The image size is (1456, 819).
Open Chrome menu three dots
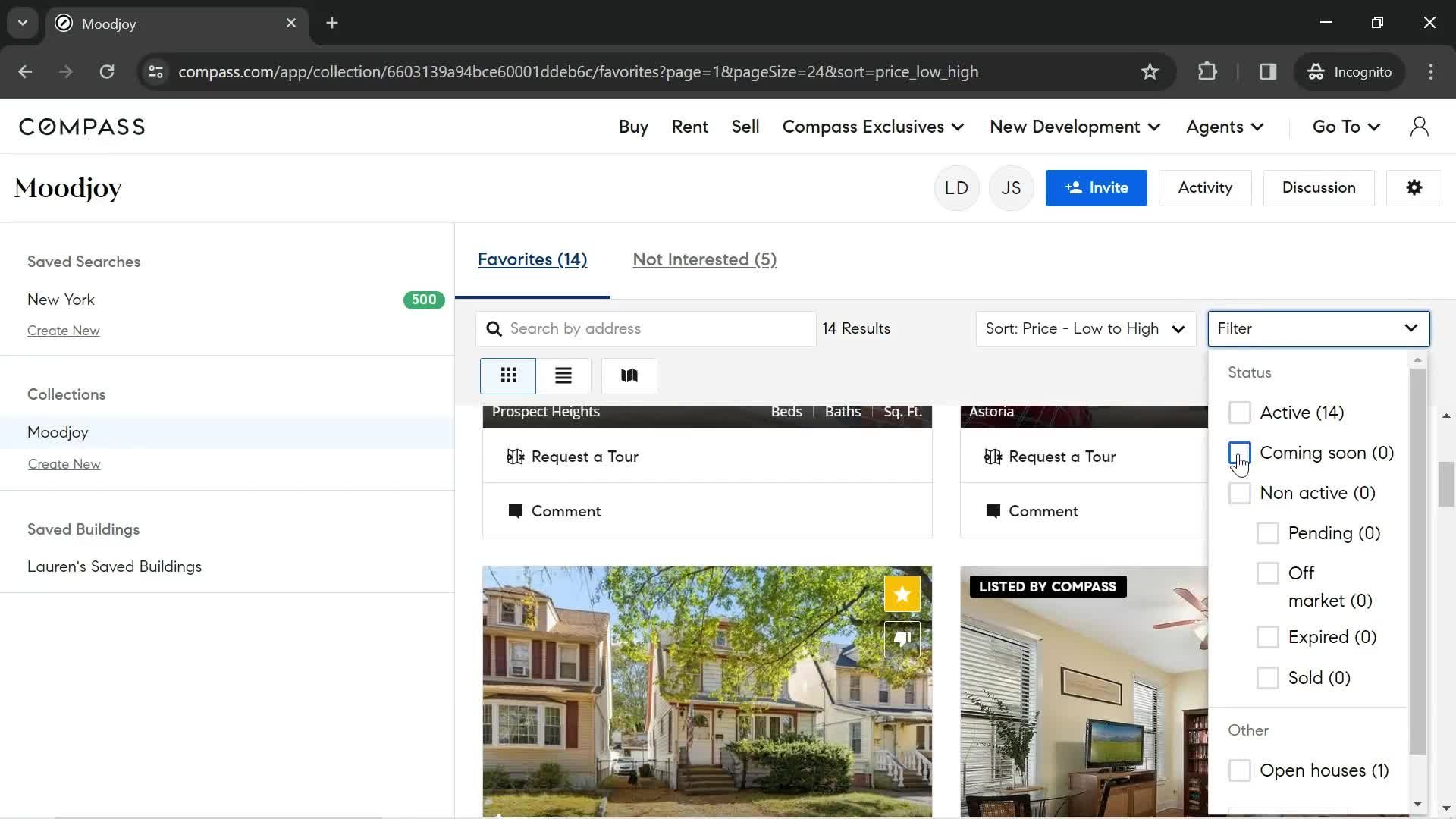coord(1430,71)
